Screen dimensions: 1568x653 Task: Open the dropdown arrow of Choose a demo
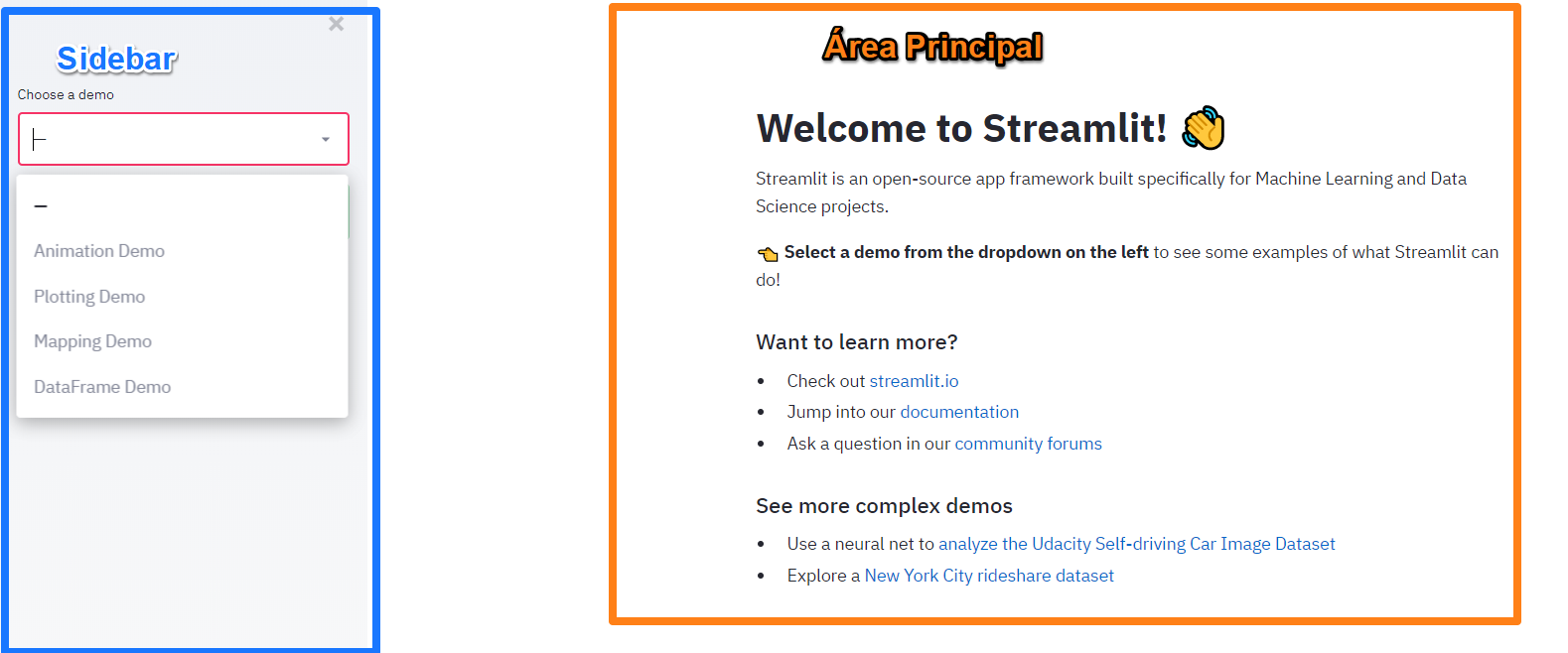(326, 140)
